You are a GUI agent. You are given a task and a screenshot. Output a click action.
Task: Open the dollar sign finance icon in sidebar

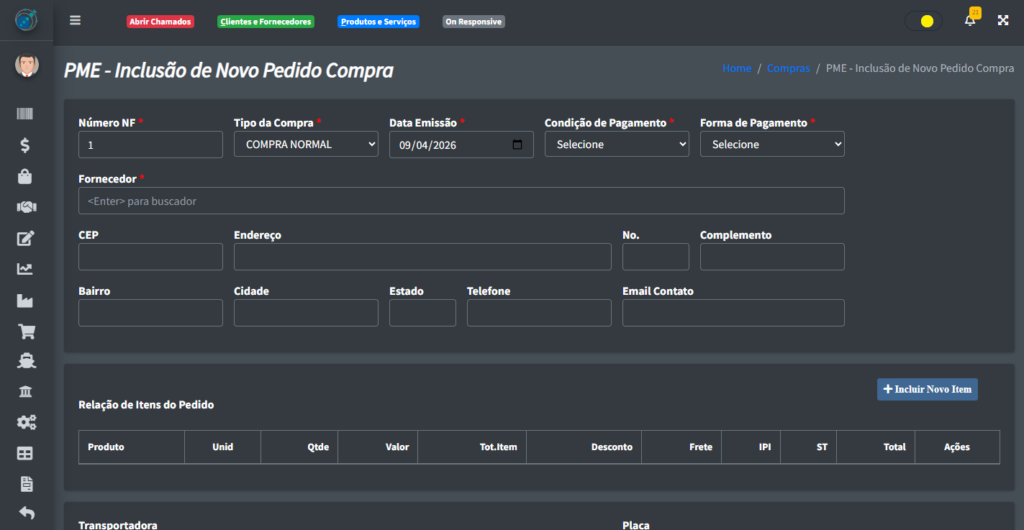(x=26, y=145)
